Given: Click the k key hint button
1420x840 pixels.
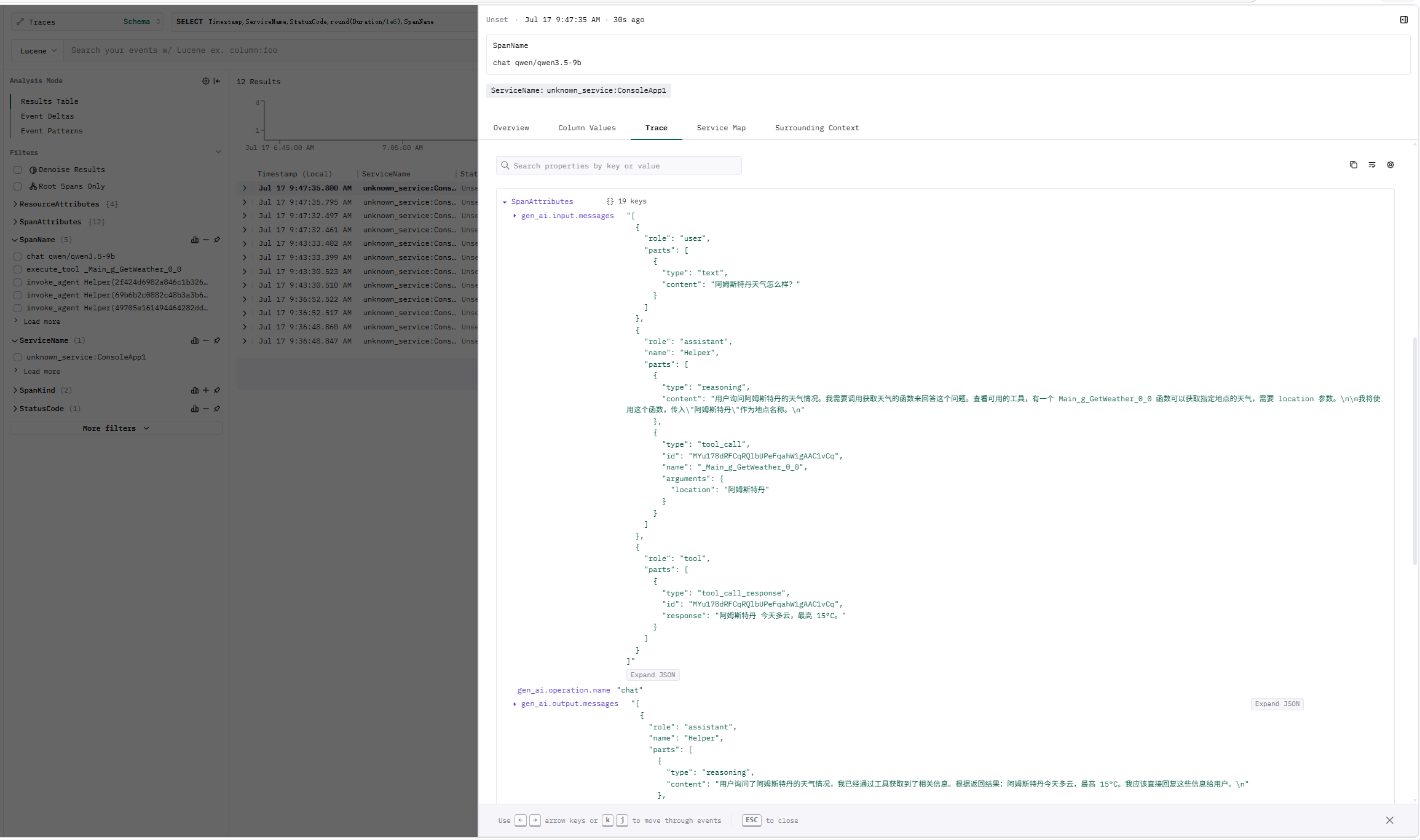Looking at the screenshot, I should [607, 820].
